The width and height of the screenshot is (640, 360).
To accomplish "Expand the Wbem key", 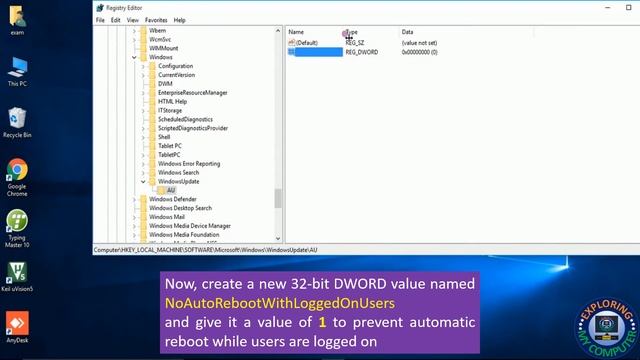I will 134,31.
